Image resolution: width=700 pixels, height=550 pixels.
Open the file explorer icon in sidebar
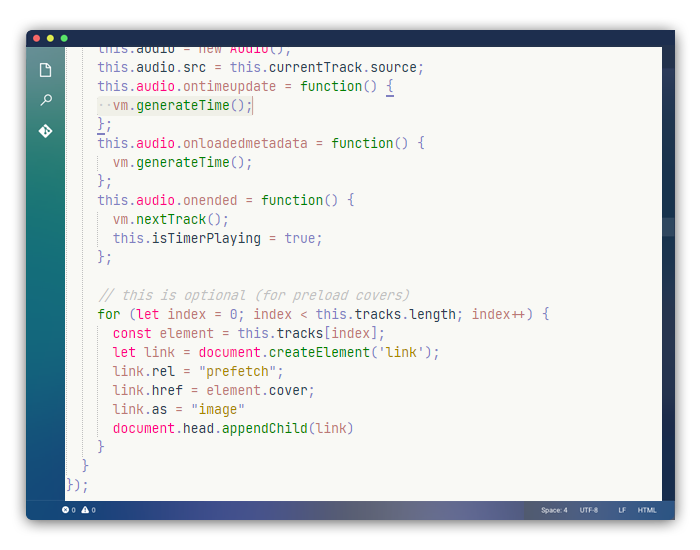tap(46, 70)
